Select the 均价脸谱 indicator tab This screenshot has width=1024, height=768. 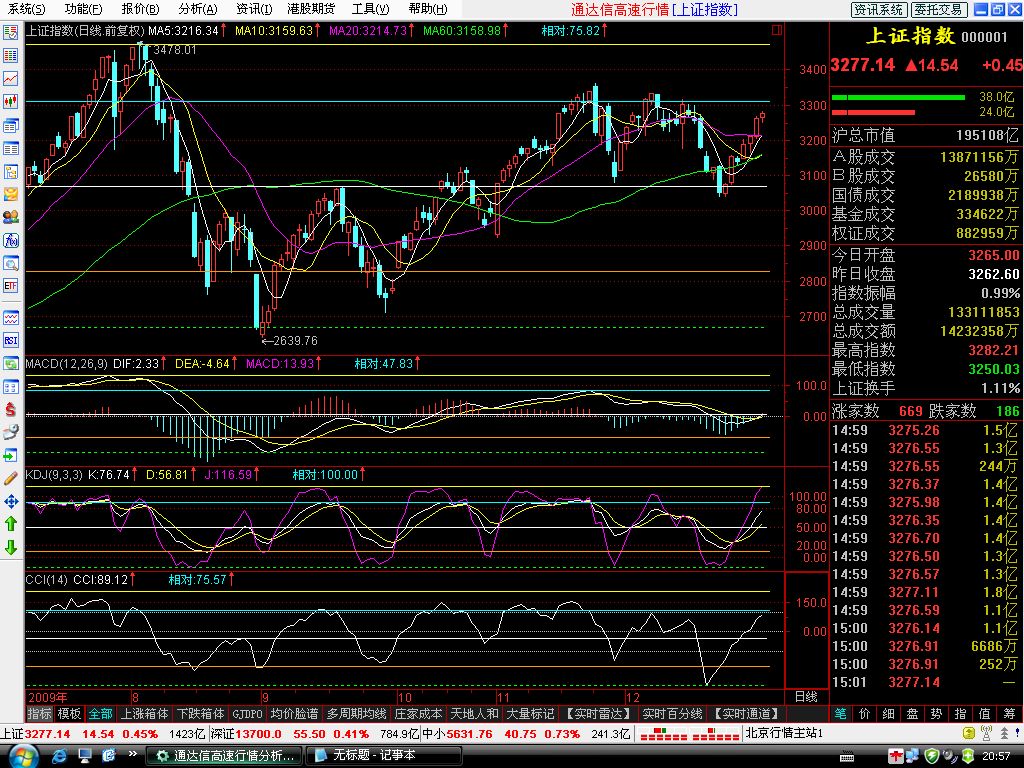tap(295, 714)
